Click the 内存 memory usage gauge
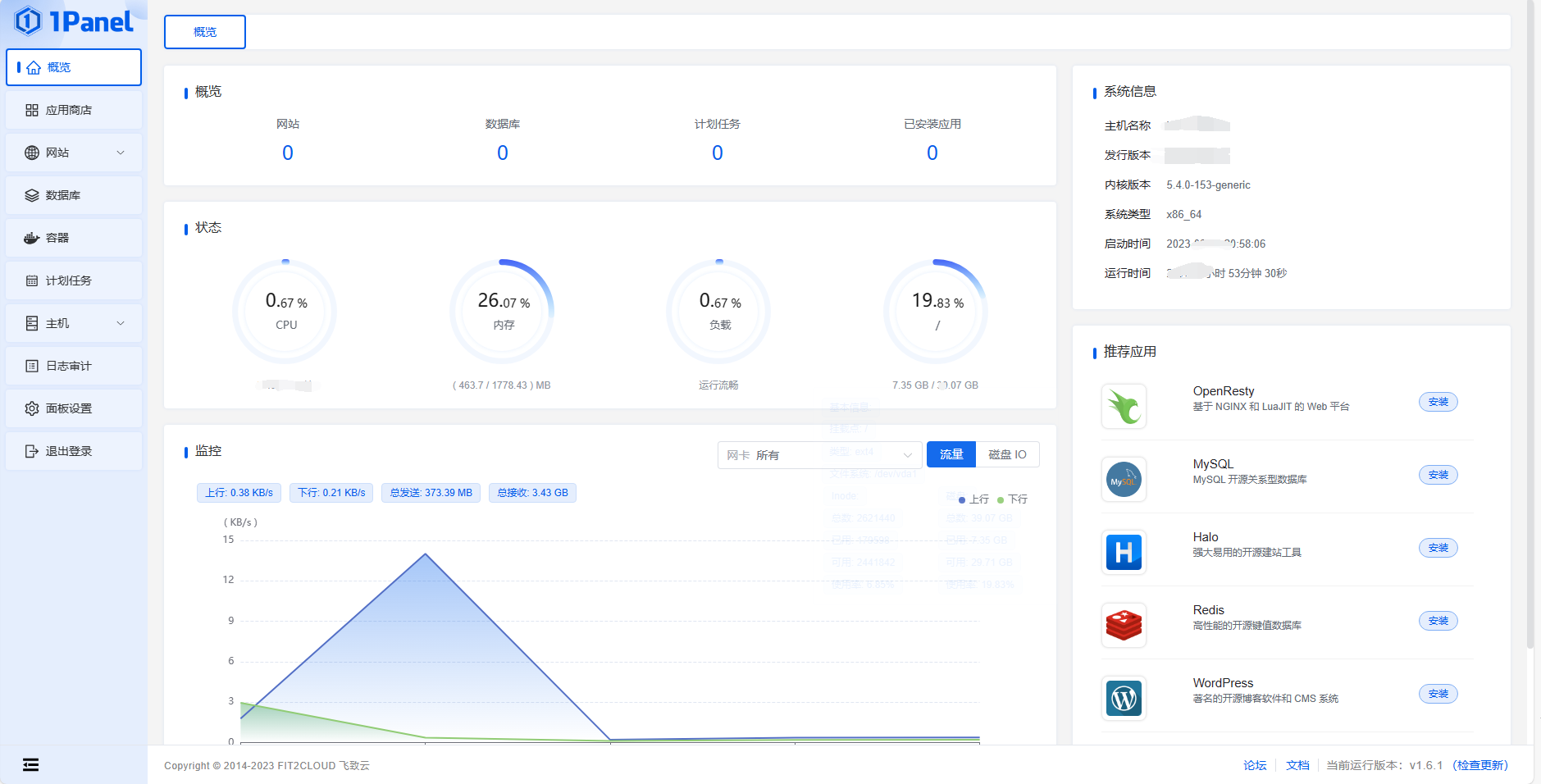The image size is (1541, 784). pyautogui.click(x=503, y=312)
